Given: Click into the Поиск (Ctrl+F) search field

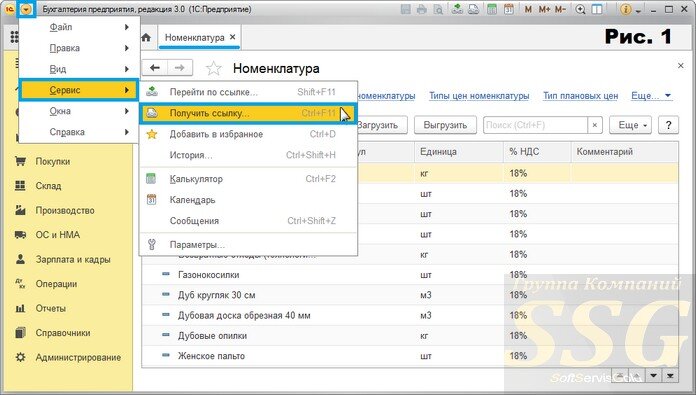Looking at the screenshot, I should 535,125.
